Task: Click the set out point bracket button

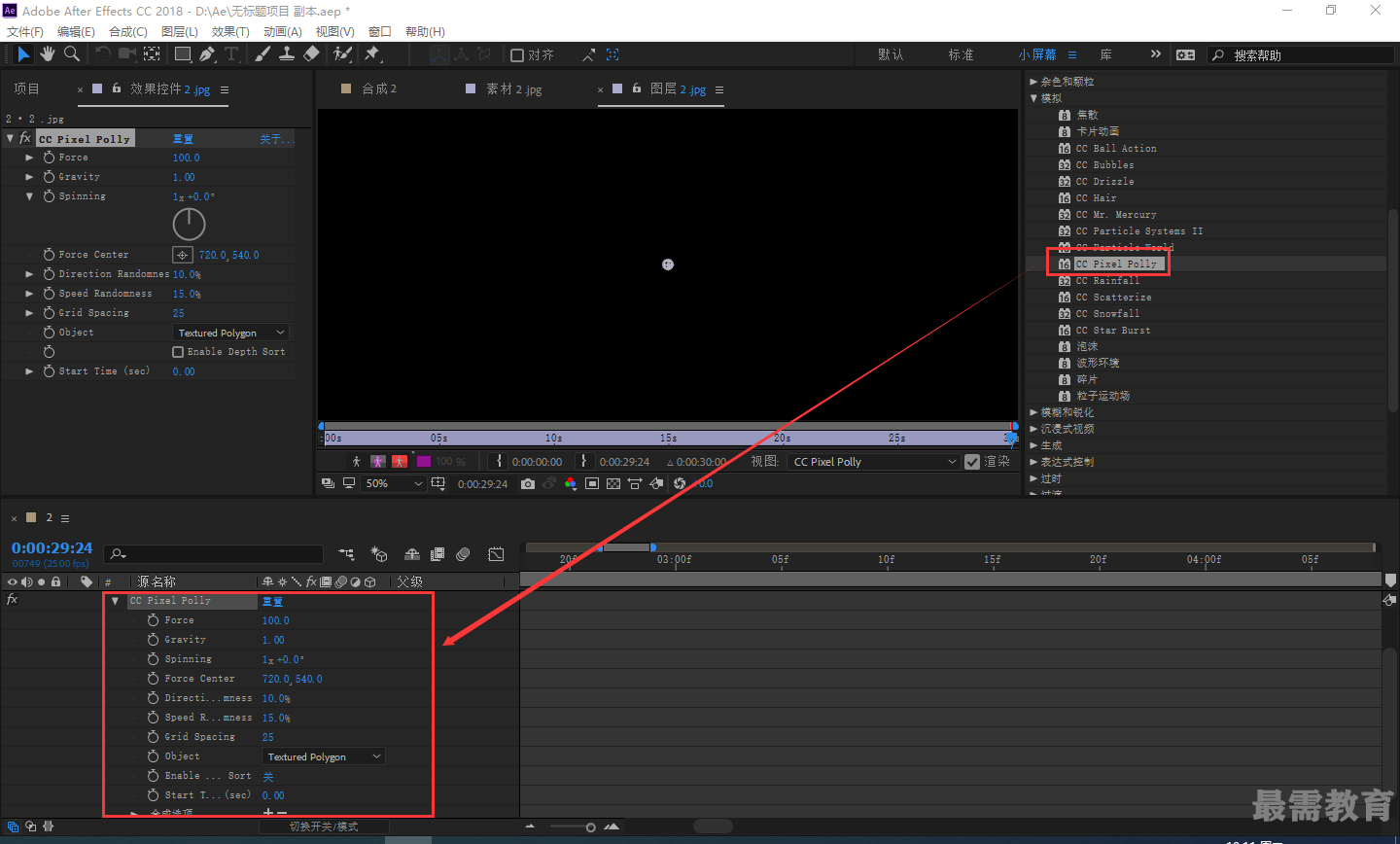Action: pyautogui.click(x=583, y=461)
